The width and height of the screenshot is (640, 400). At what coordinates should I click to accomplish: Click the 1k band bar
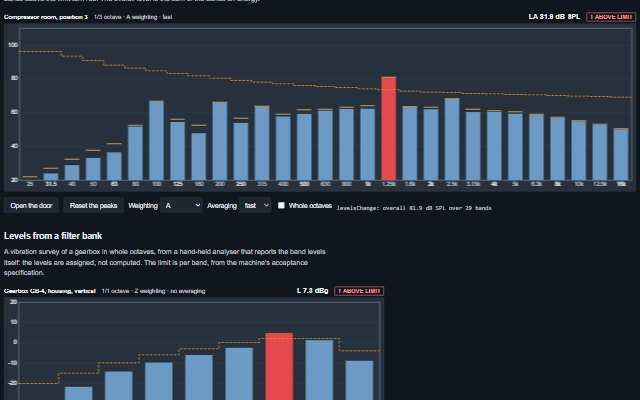click(x=368, y=144)
